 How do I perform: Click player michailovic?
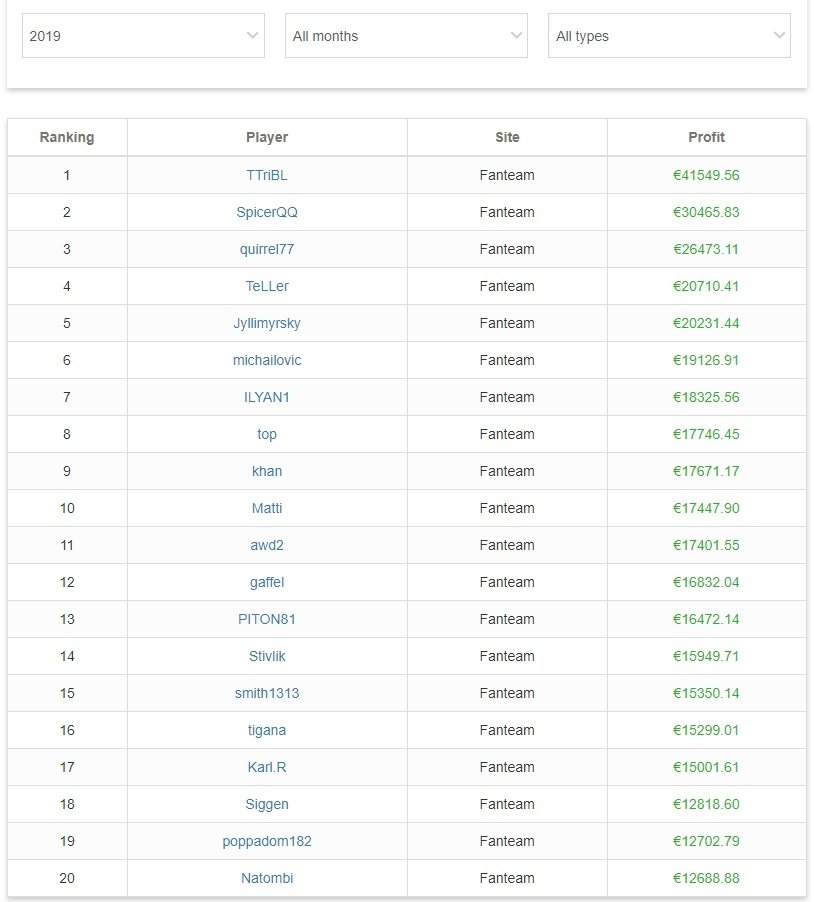267,360
